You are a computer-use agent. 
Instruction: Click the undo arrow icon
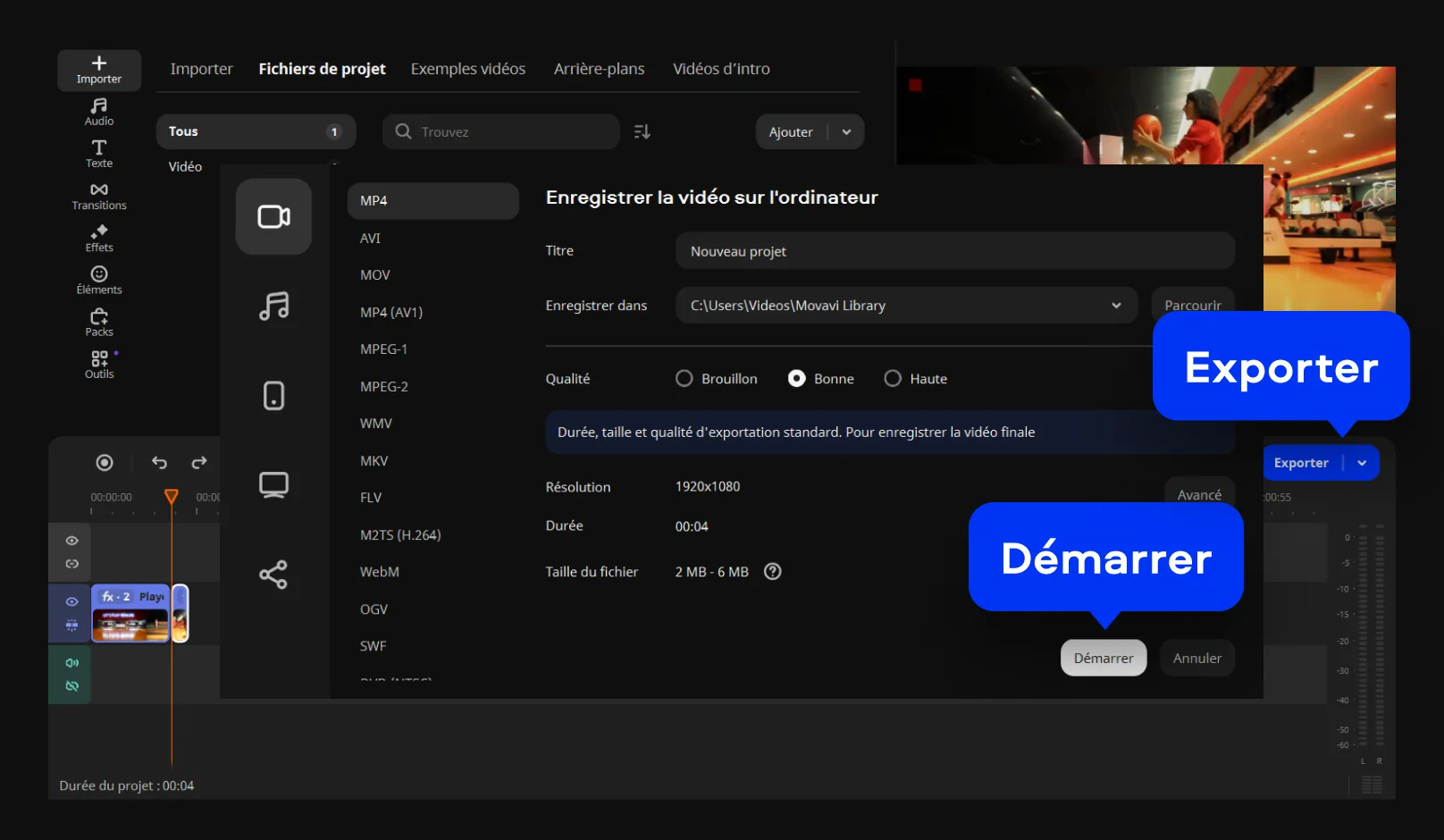159,462
